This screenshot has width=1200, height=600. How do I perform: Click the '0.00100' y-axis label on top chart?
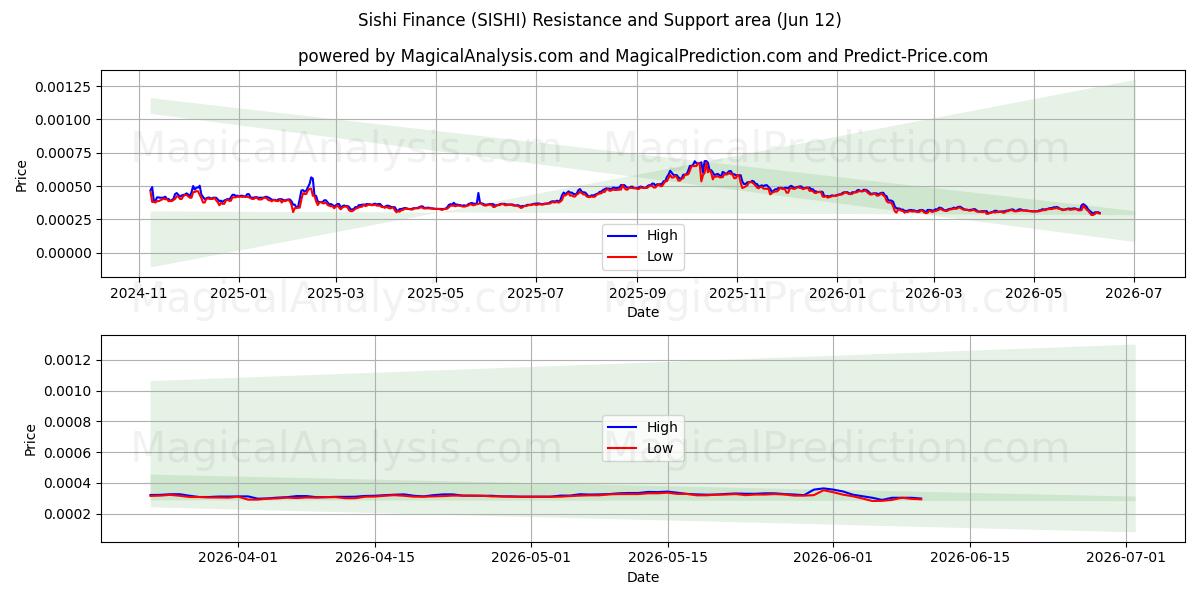[64, 120]
